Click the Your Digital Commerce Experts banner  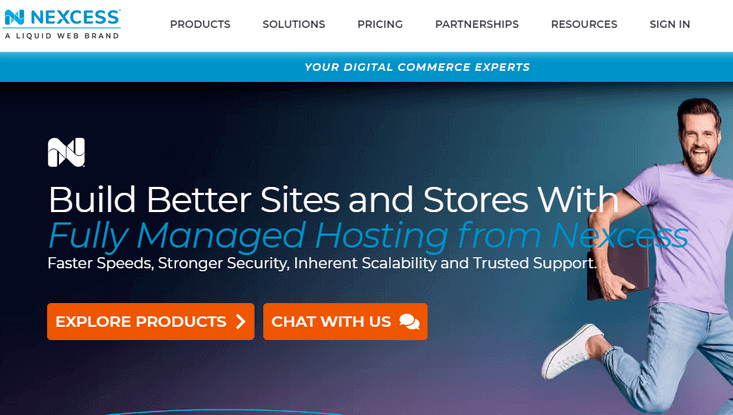pyautogui.click(x=366, y=67)
